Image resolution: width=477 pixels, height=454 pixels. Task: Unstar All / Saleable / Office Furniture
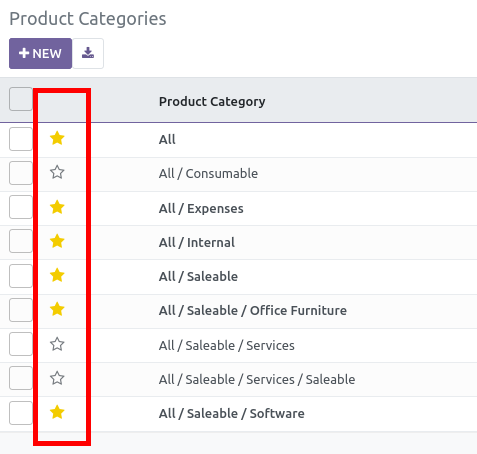tap(57, 309)
